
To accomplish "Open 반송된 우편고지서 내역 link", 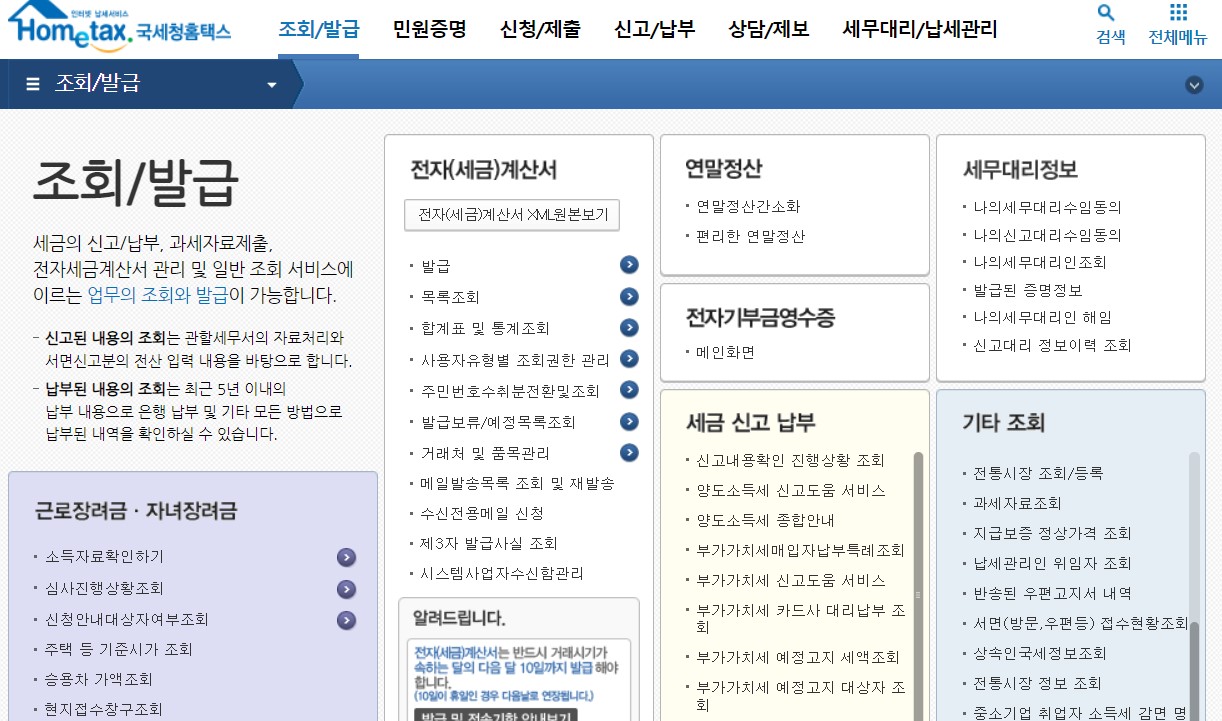I will coord(1053,593).
